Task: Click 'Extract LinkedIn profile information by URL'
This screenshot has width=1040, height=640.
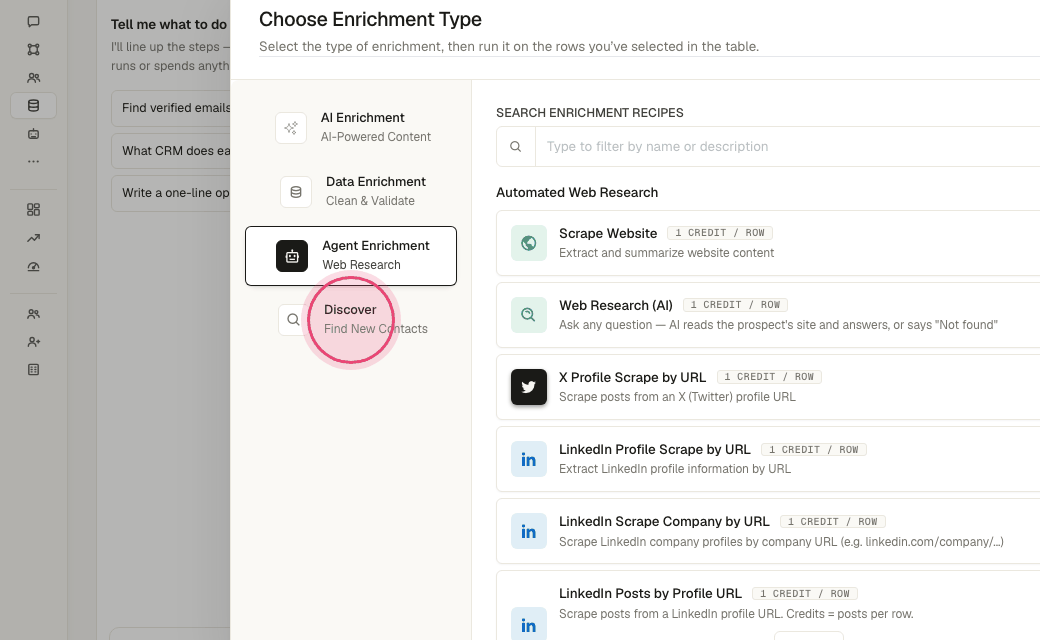Action: click(x=675, y=469)
